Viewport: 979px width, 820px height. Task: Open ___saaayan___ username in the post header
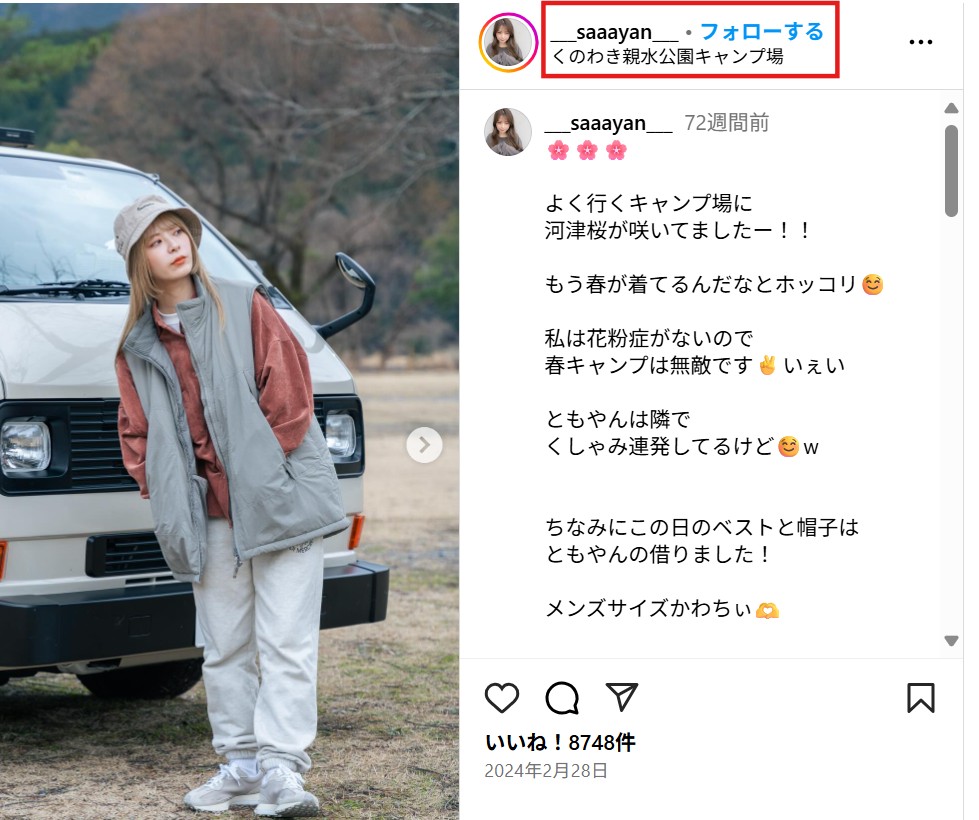614,32
